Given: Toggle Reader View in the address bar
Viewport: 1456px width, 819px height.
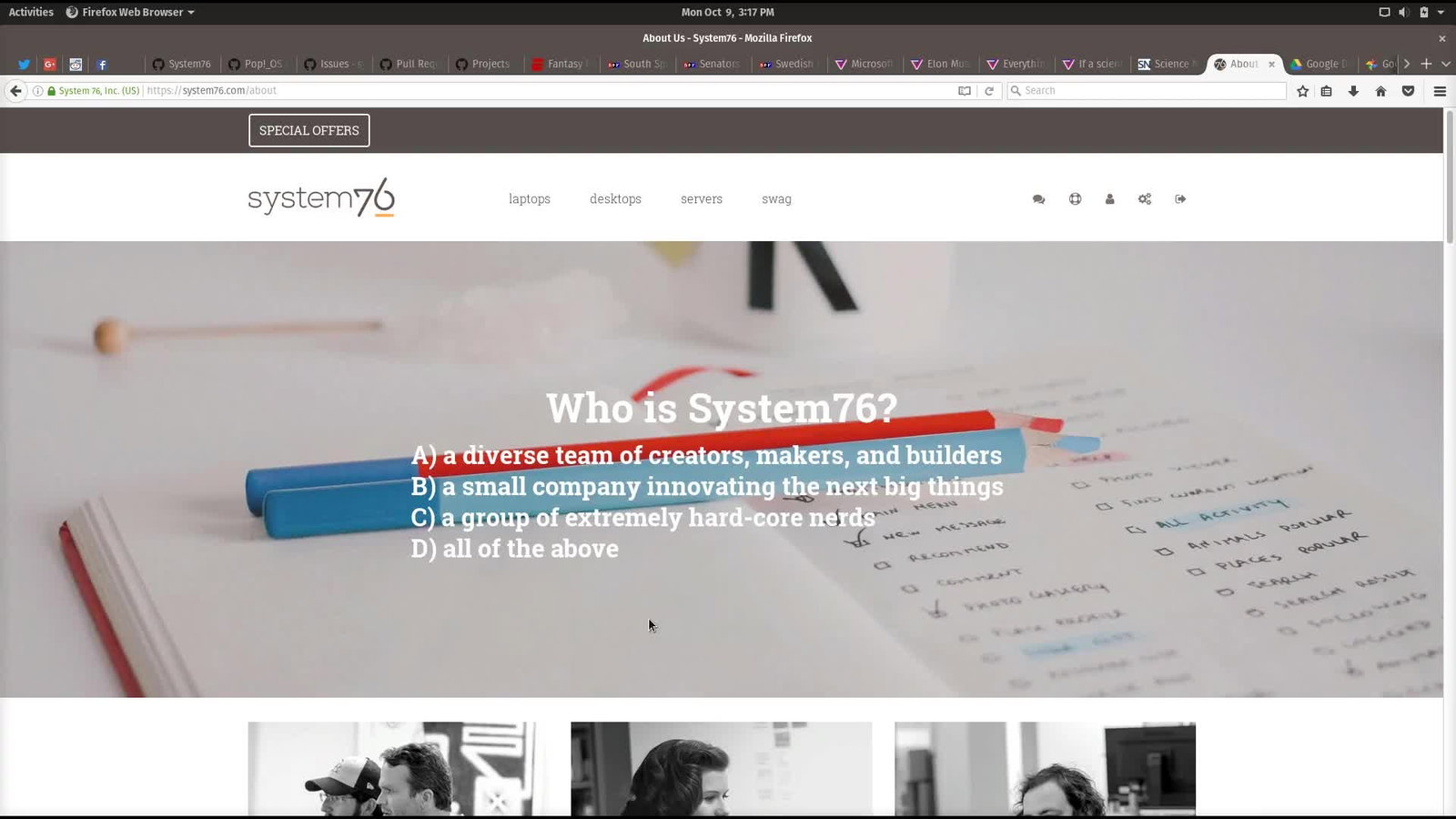Looking at the screenshot, I should point(964,91).
